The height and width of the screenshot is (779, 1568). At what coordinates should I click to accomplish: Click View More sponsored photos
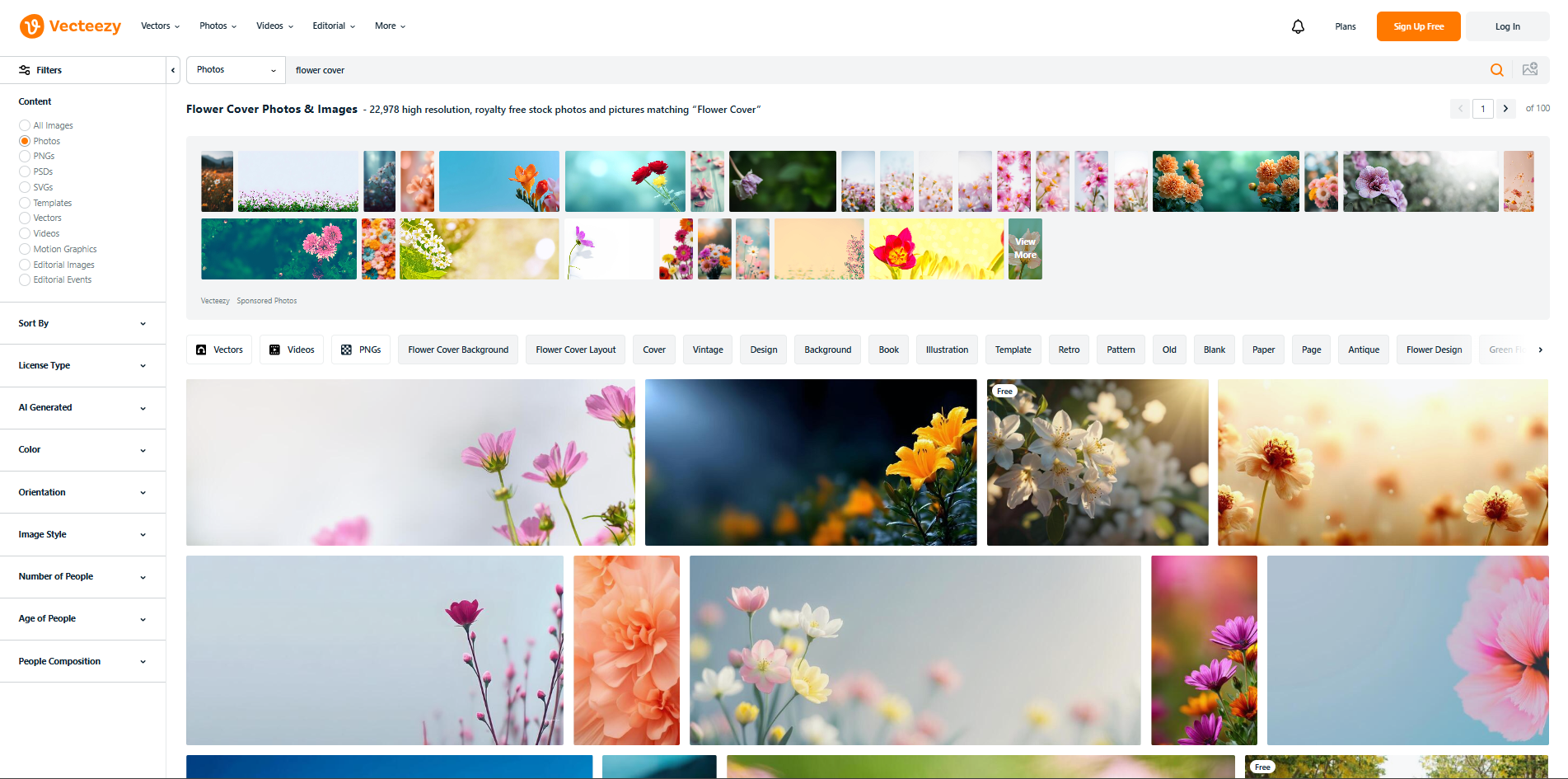pyautogui.click(x=1025, y=248)
